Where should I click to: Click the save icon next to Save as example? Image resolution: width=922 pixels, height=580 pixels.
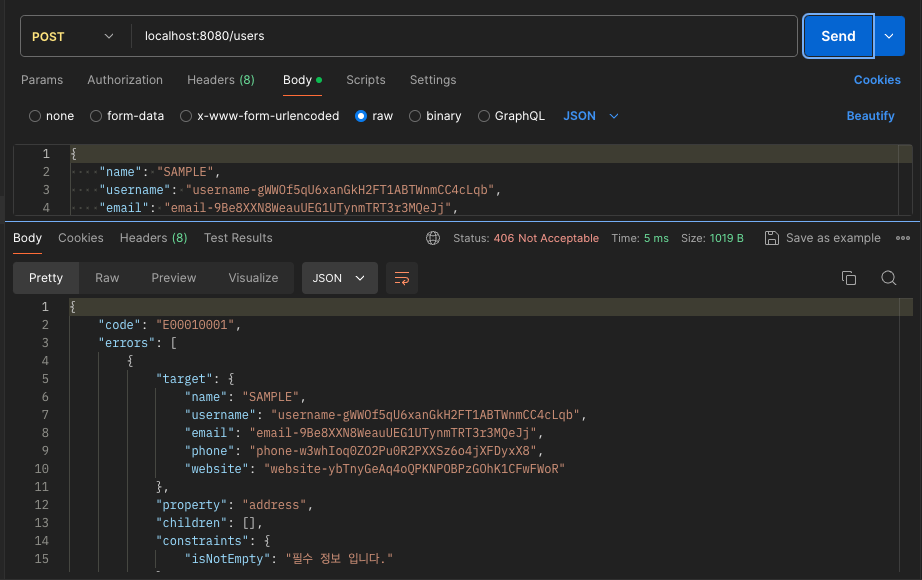[771, 238]
